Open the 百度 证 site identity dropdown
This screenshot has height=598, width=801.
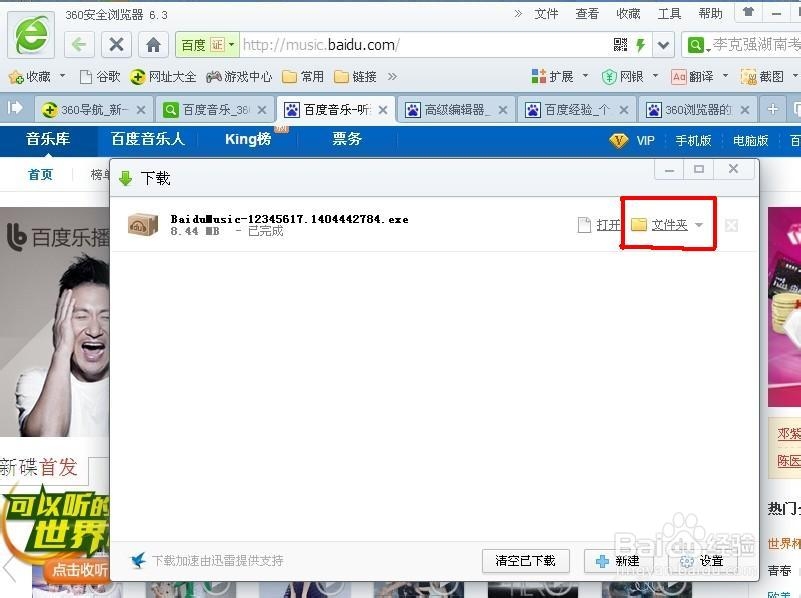[x=207, y=45]
